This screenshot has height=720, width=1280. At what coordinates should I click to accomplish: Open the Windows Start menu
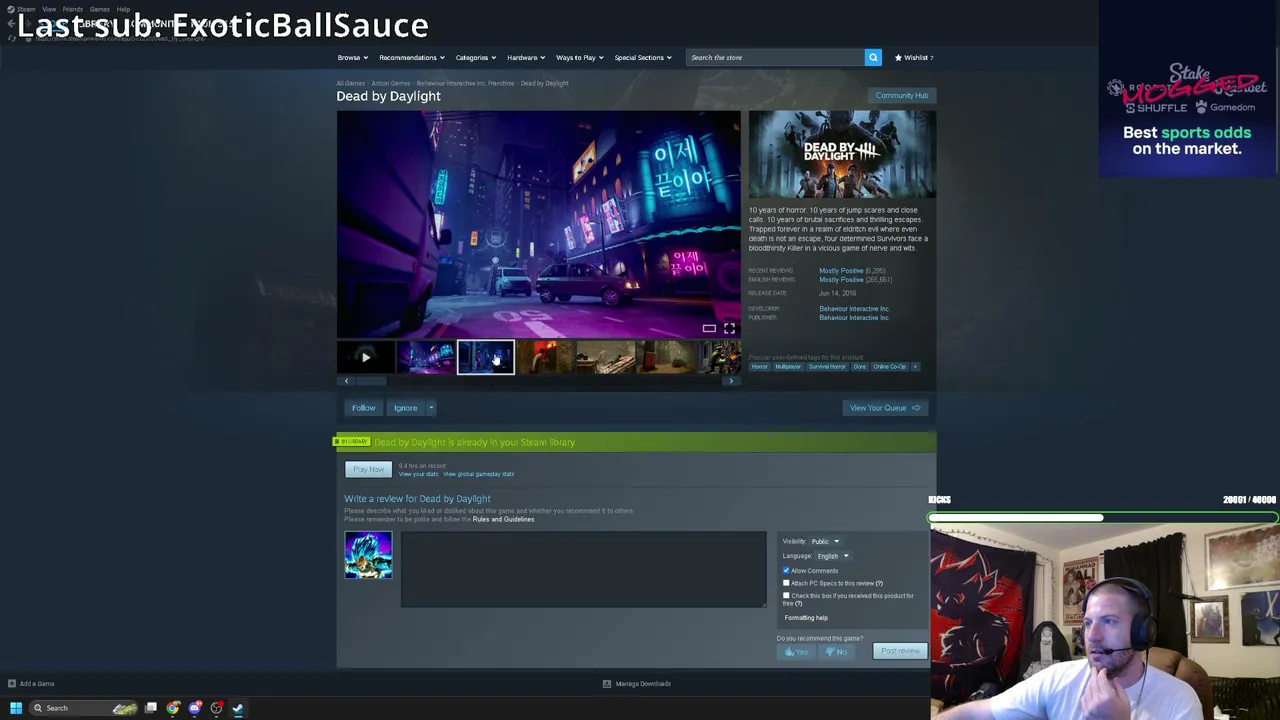[15, 708]
